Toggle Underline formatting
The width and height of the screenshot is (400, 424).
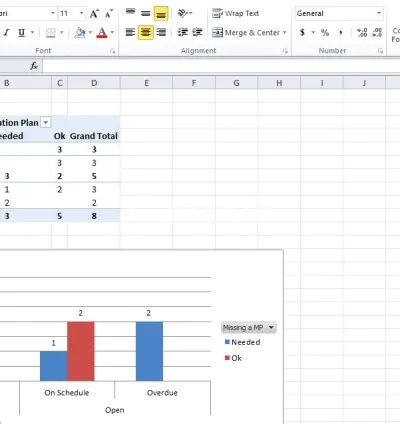21,33
